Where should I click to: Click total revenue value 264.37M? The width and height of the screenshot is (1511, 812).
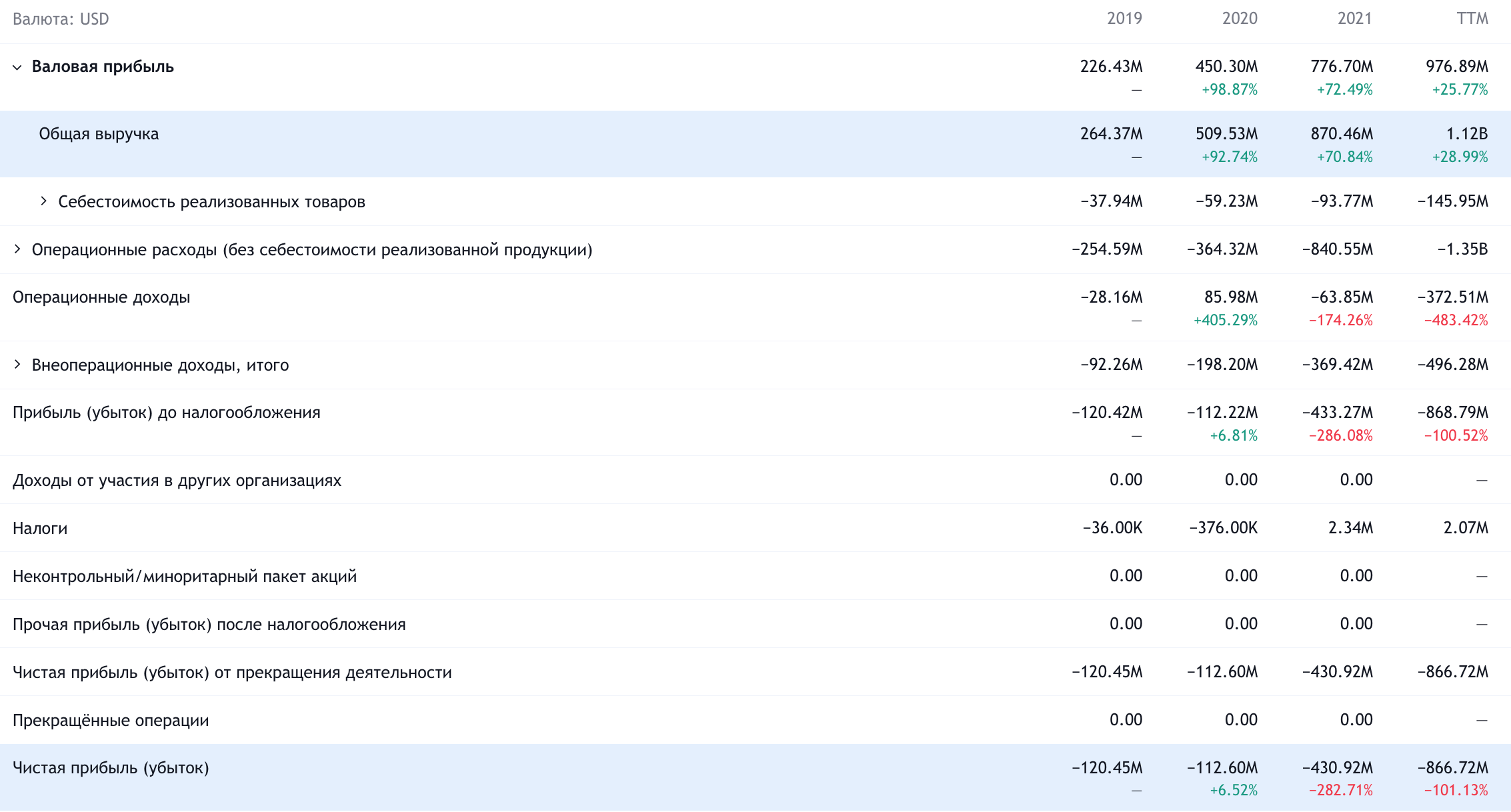(1111, 134)
